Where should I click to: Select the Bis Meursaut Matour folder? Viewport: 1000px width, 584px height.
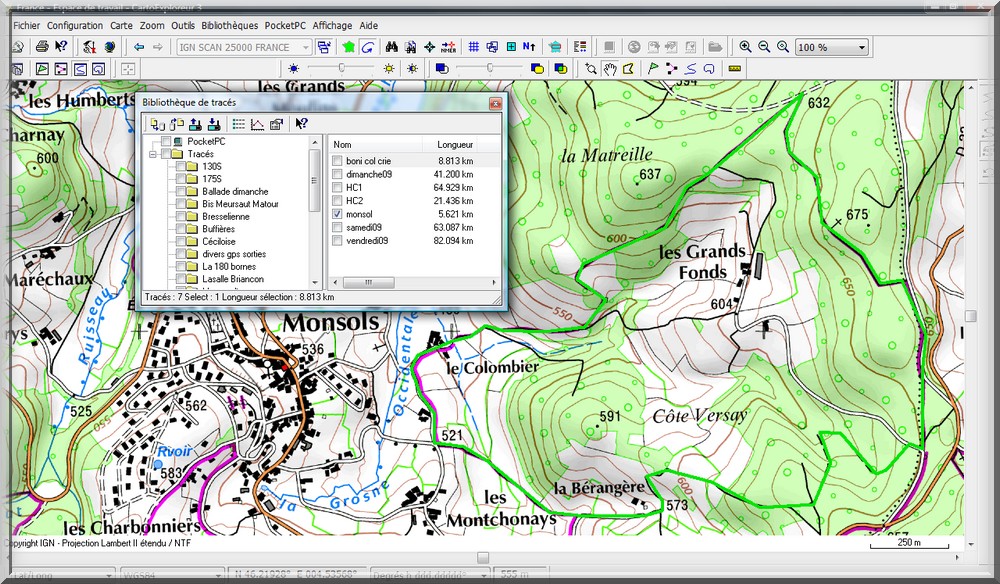pos(240,204)
